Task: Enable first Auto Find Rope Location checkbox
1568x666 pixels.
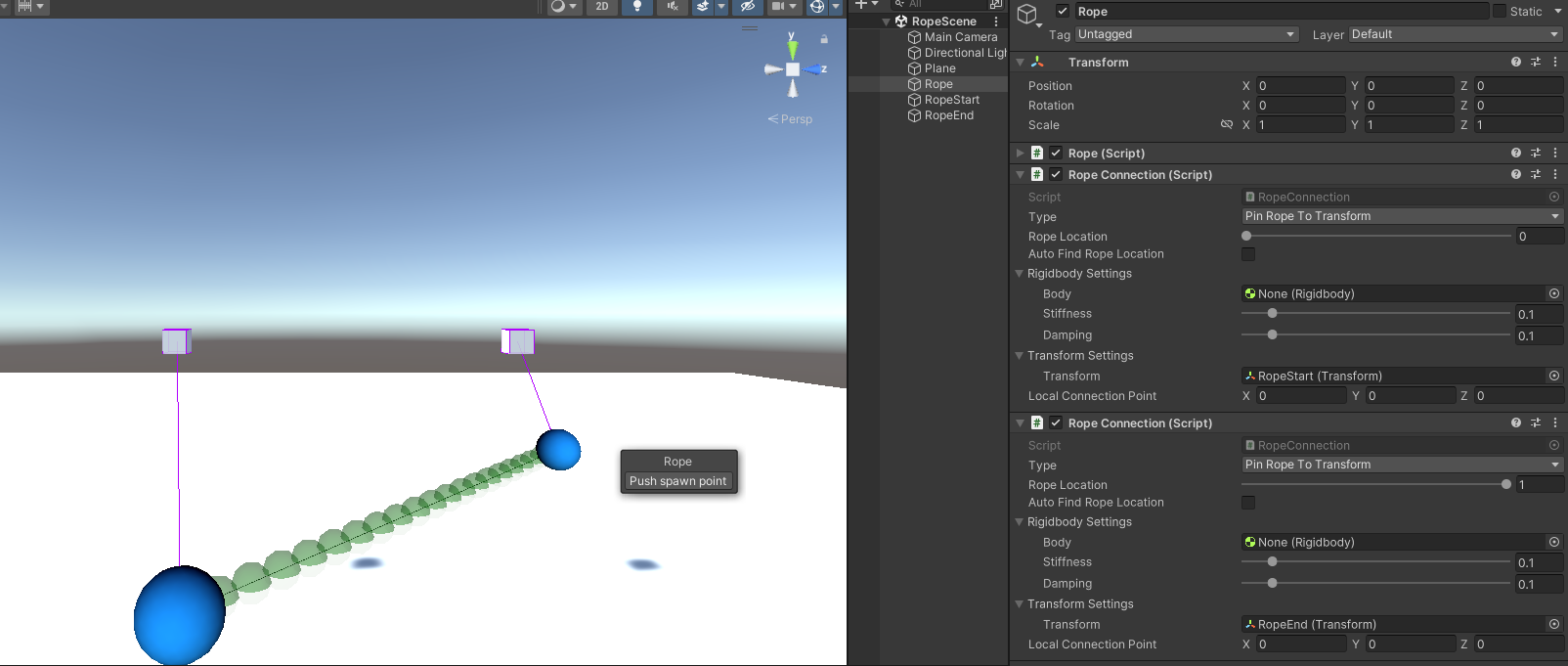Action: pos(1248,254)
